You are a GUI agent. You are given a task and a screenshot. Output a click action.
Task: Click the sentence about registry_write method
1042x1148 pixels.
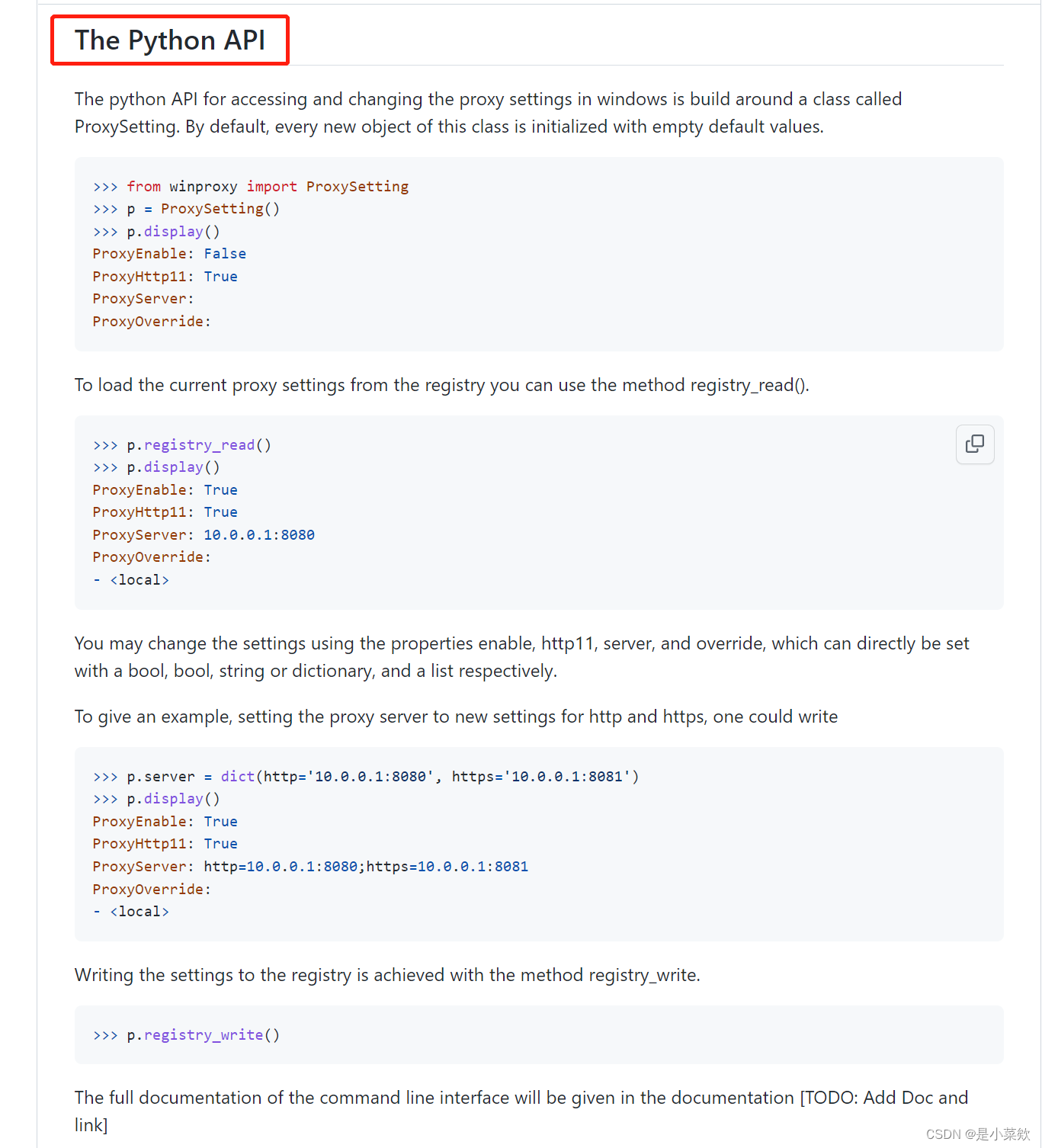(387, 975)
